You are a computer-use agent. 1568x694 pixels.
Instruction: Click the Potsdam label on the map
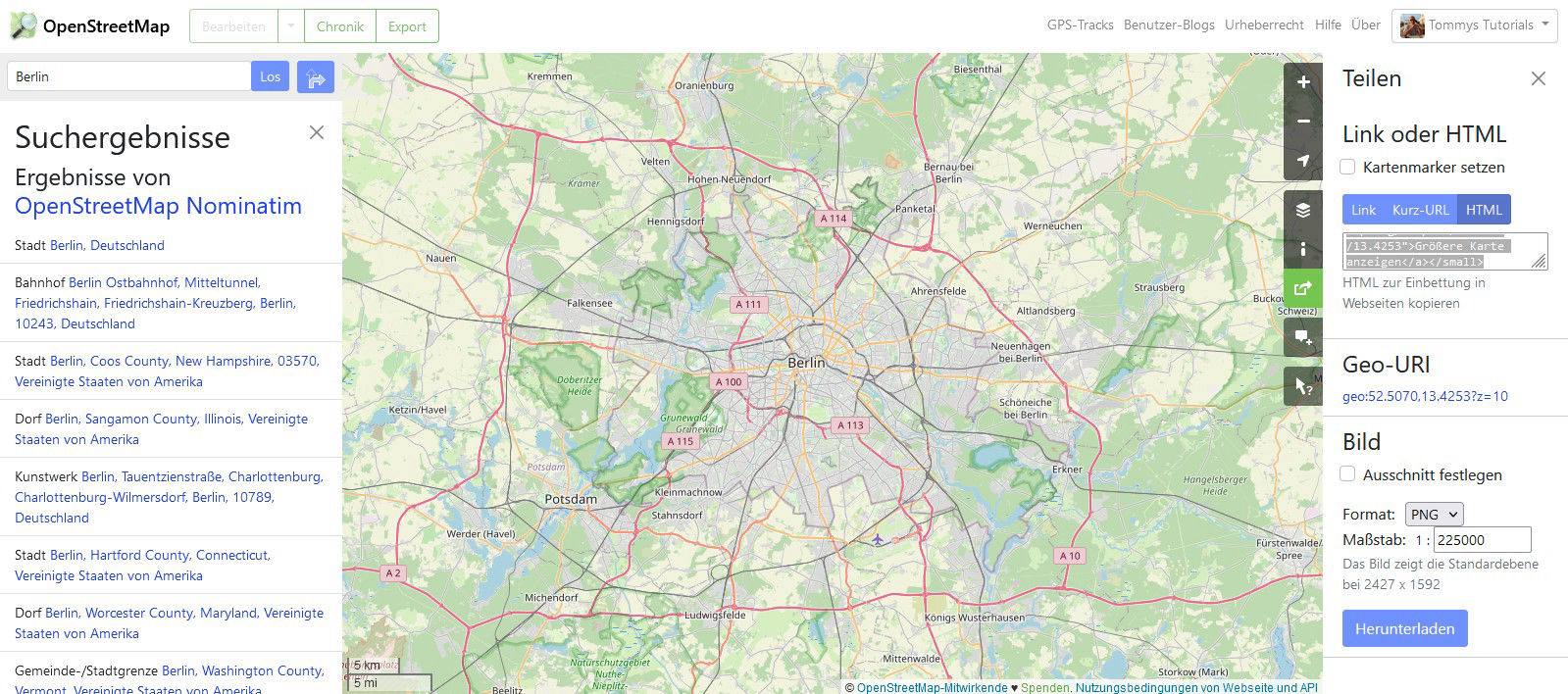coord(571,499)
